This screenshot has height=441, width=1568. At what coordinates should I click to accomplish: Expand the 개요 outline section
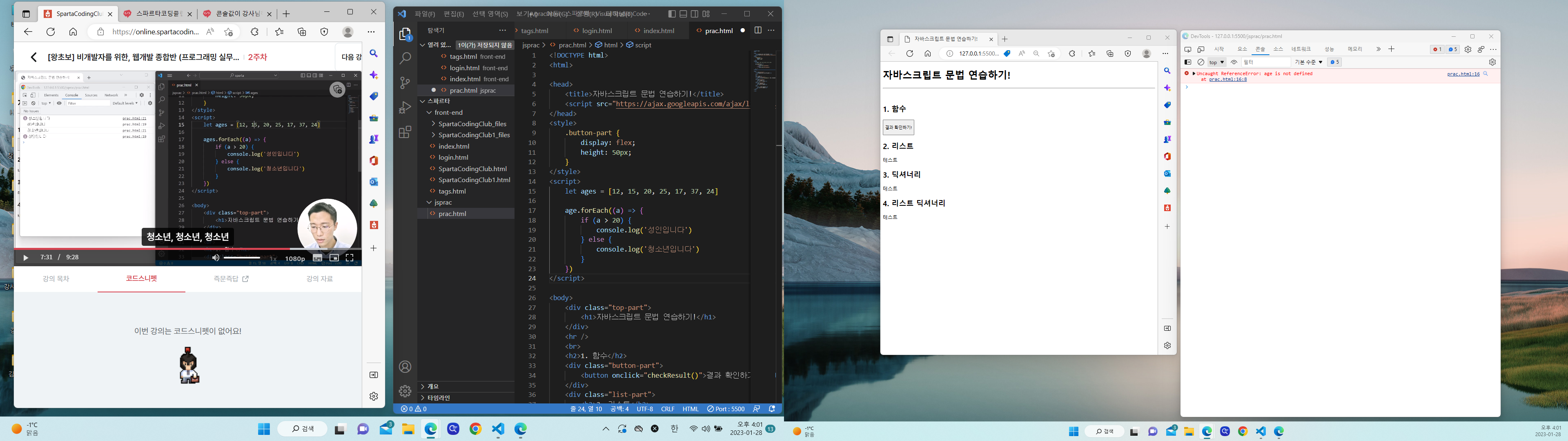(x=466, y=386)
